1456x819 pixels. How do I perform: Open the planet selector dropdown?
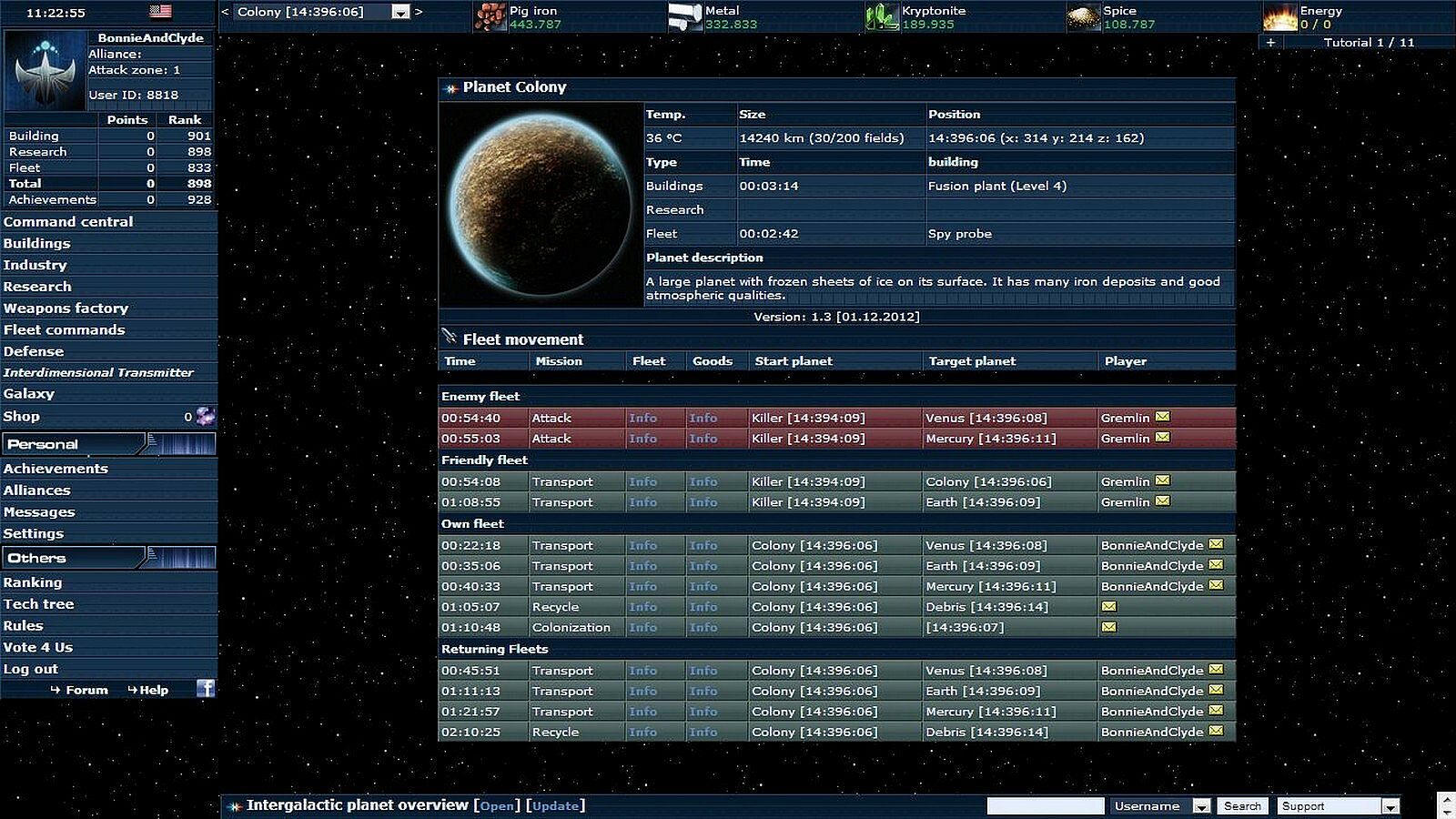[x=400, y=12]
